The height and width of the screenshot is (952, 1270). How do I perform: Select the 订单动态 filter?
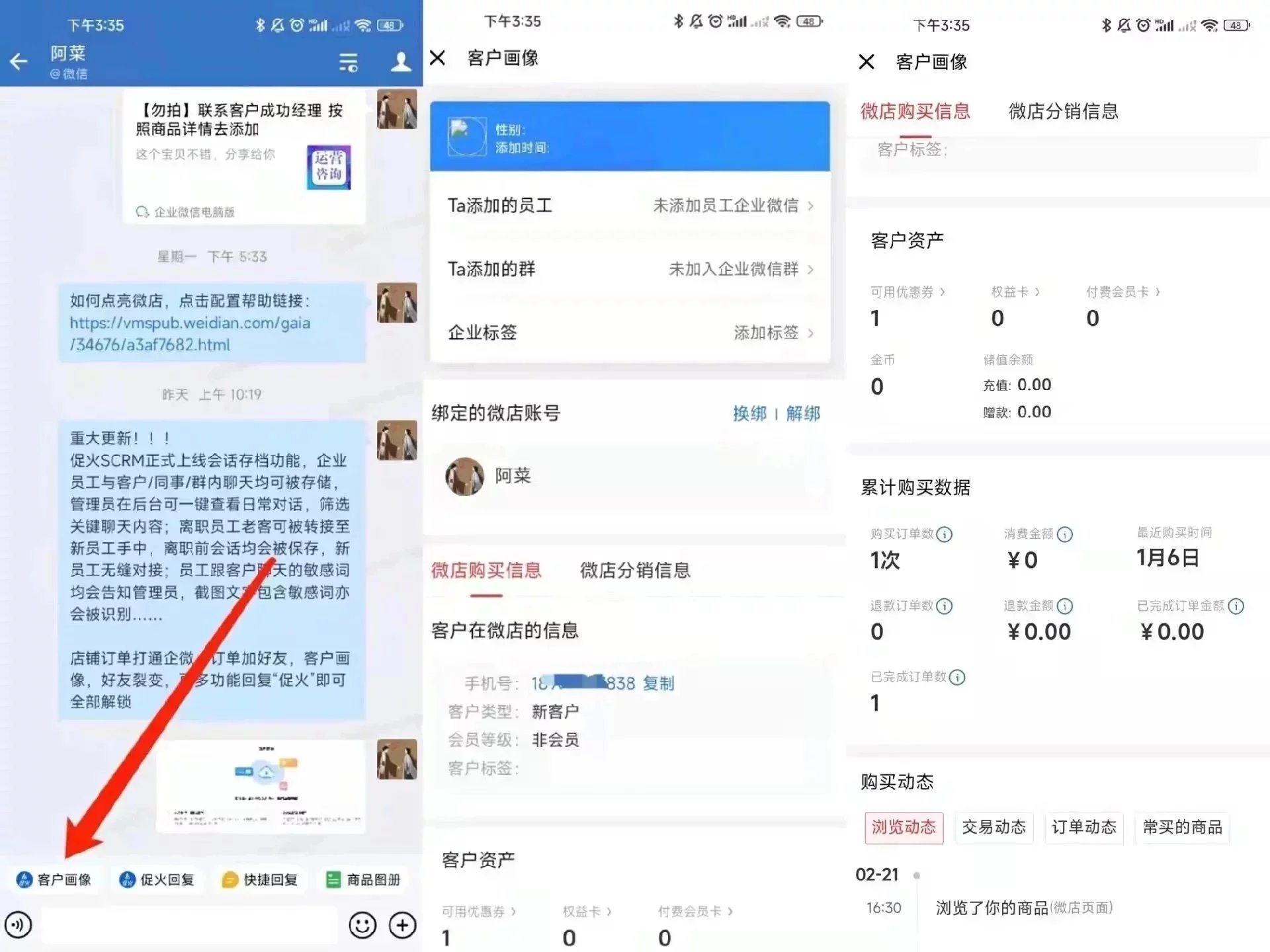point(1084,828)
